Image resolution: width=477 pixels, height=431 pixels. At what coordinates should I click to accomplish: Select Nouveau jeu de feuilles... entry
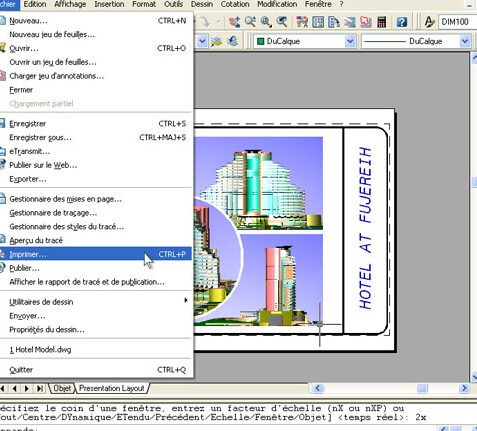[96, 34]
